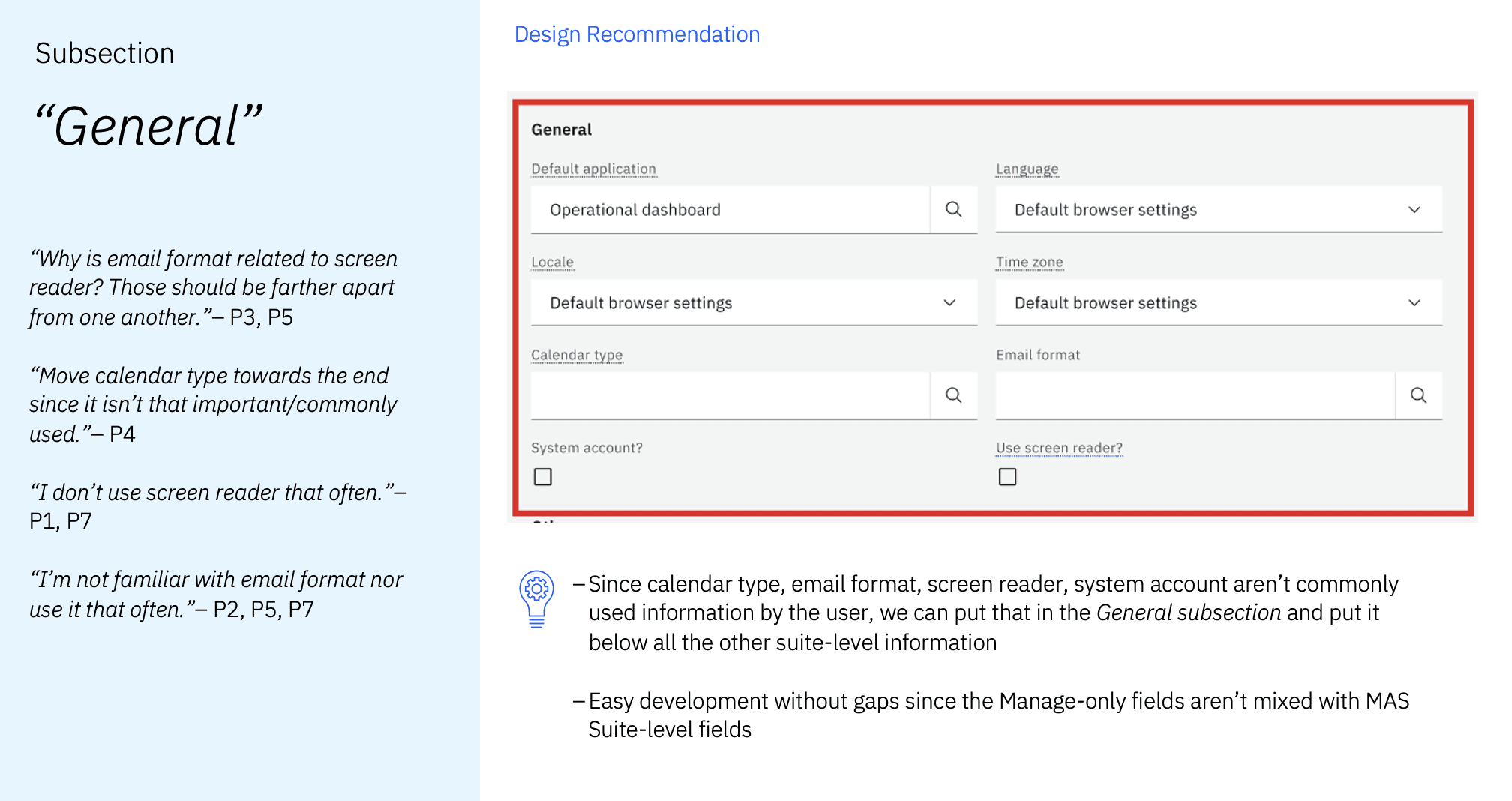
Task: Enable the Use screen reader checkbox
Action: (1008, 477)
